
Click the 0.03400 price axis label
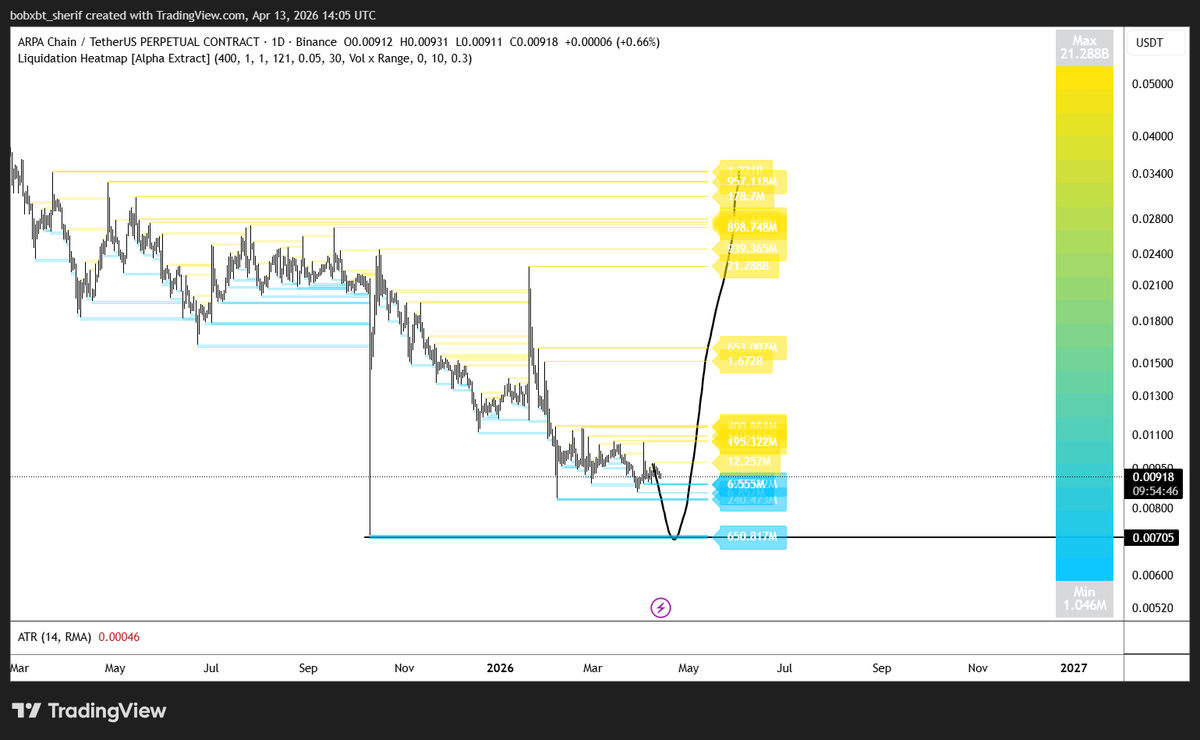coord(1151,175)
